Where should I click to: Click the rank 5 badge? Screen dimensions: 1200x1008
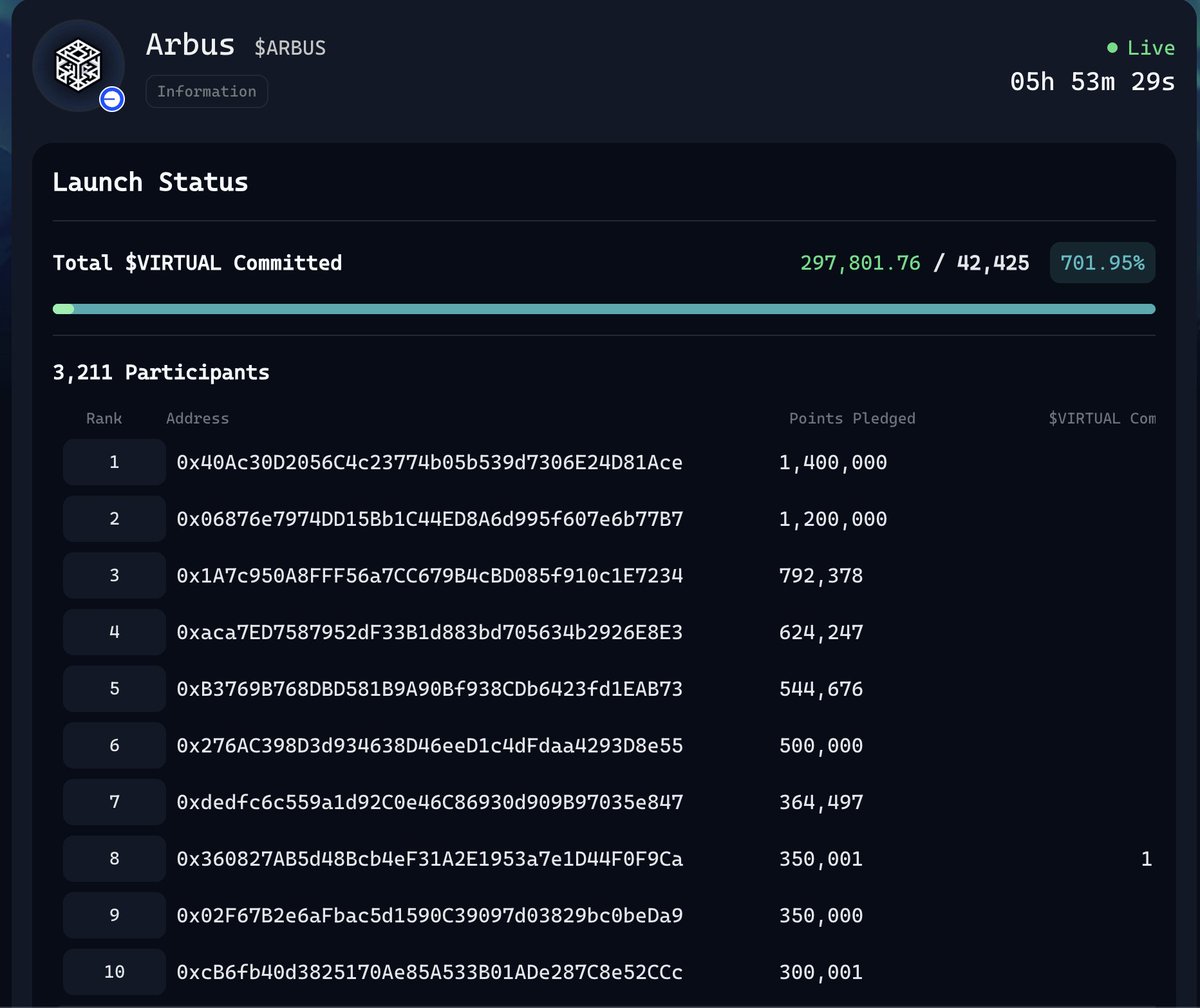[x=114, y=688]
